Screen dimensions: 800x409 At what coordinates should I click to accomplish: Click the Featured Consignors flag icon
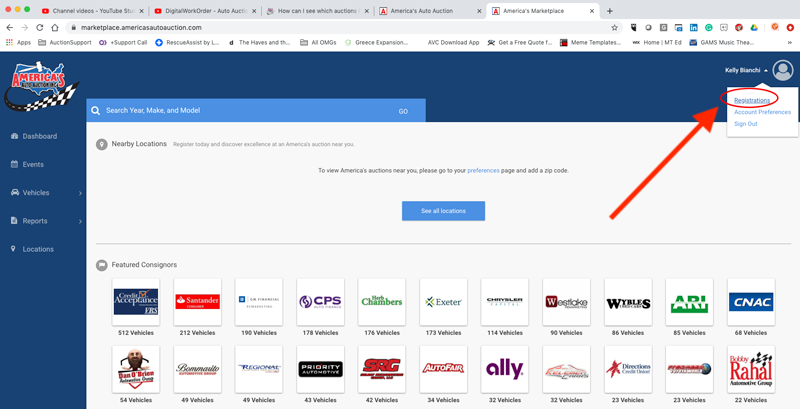(102, 265)
